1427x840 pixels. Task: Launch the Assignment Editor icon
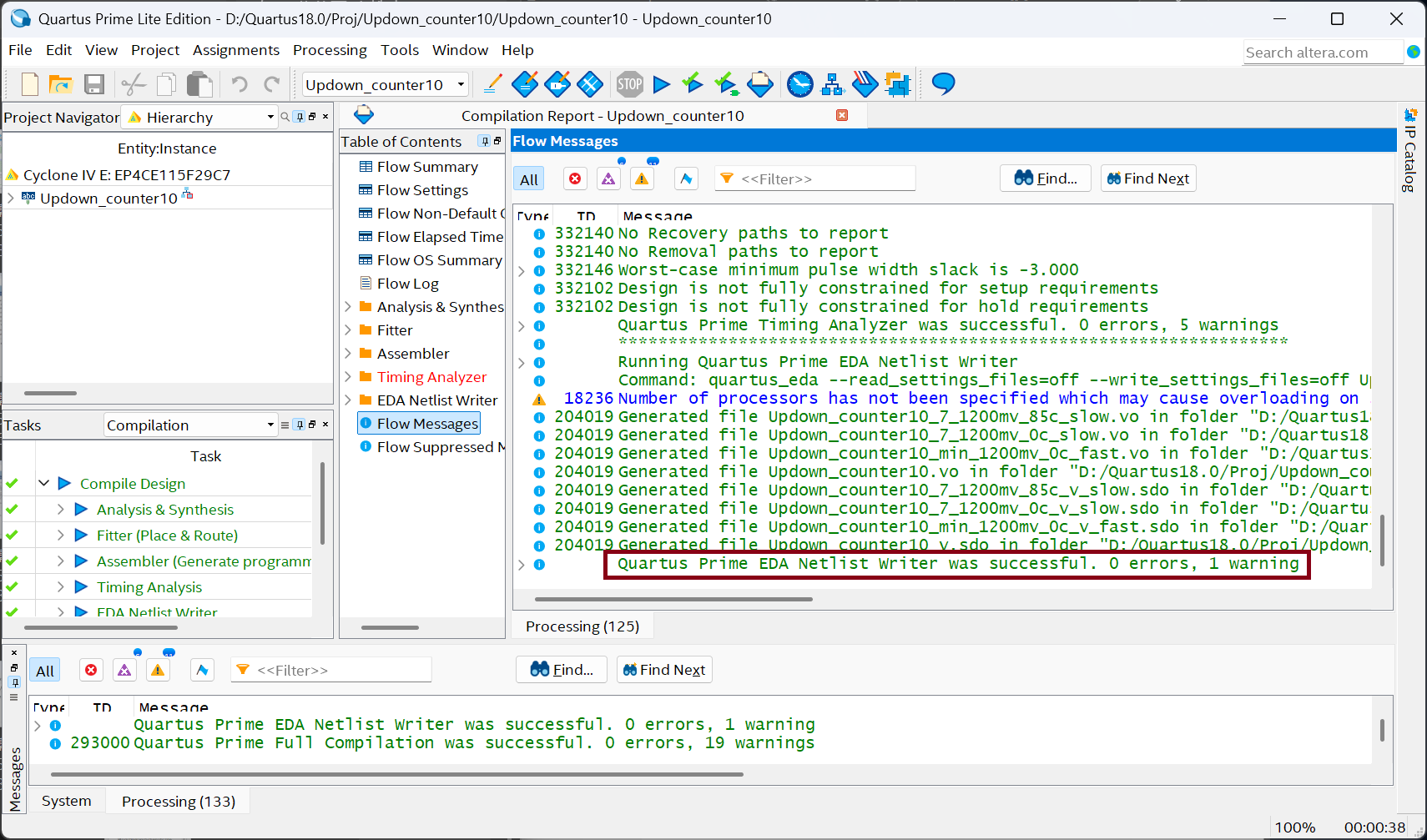coord(525,84)
